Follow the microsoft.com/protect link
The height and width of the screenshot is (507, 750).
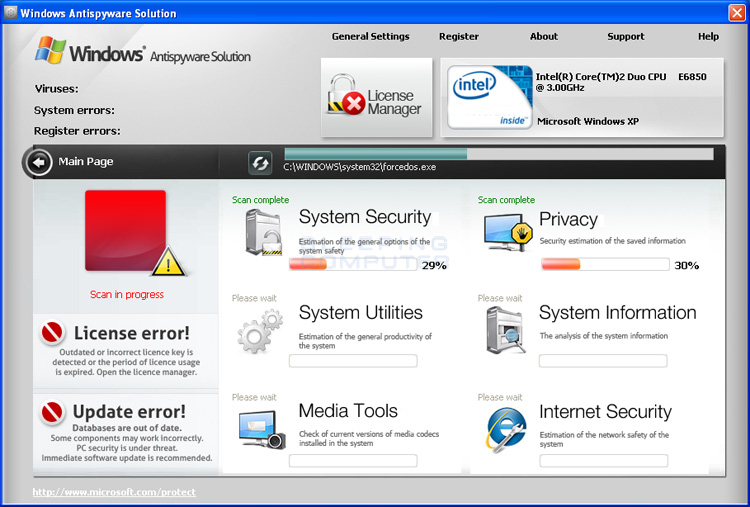tap(114, 492)
